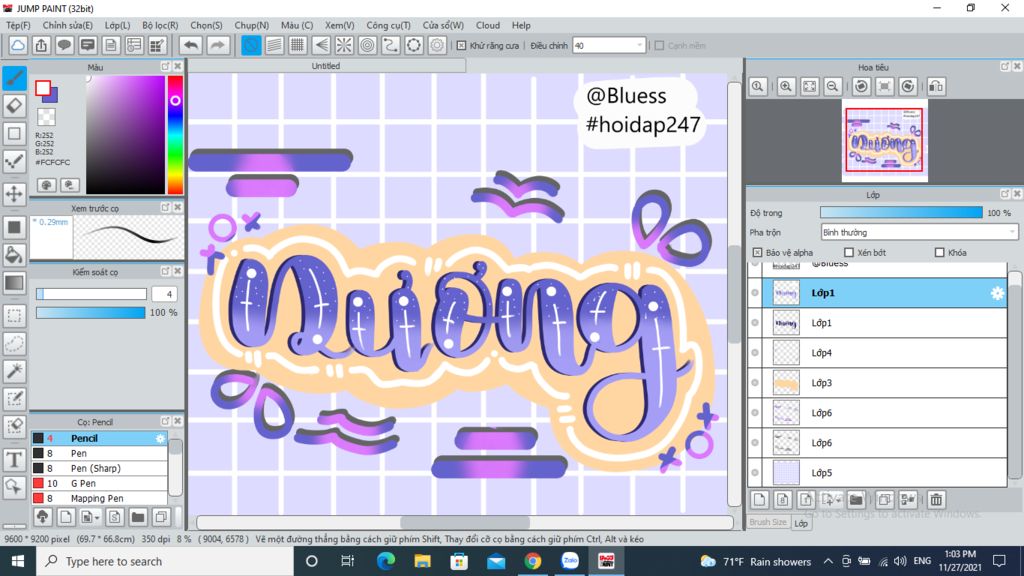This screenshot has width=1024, height=576.
Task: Open Zalo from taskbar
Action: tap(570, 561)
